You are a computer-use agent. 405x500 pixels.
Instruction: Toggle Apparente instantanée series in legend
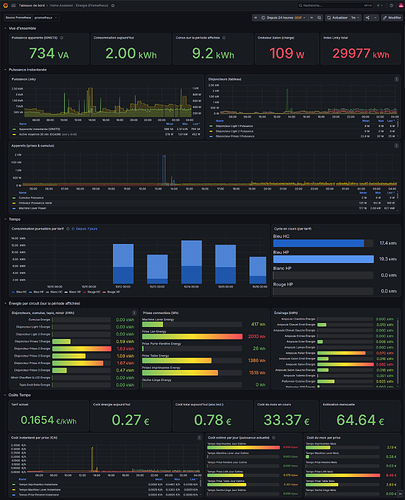(x=39, y=129)
